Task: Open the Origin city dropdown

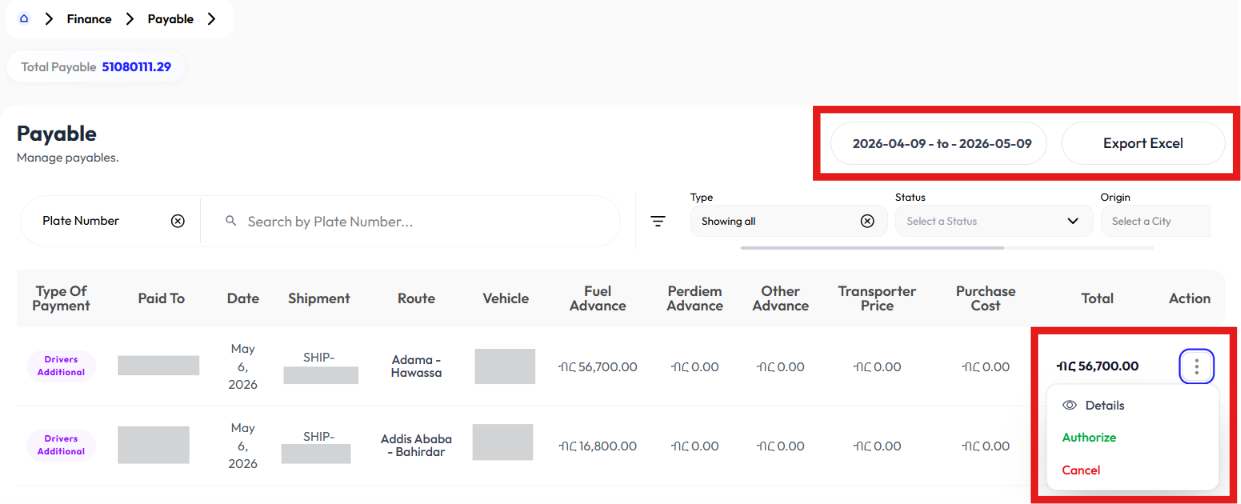Action: click(1156, 221)
